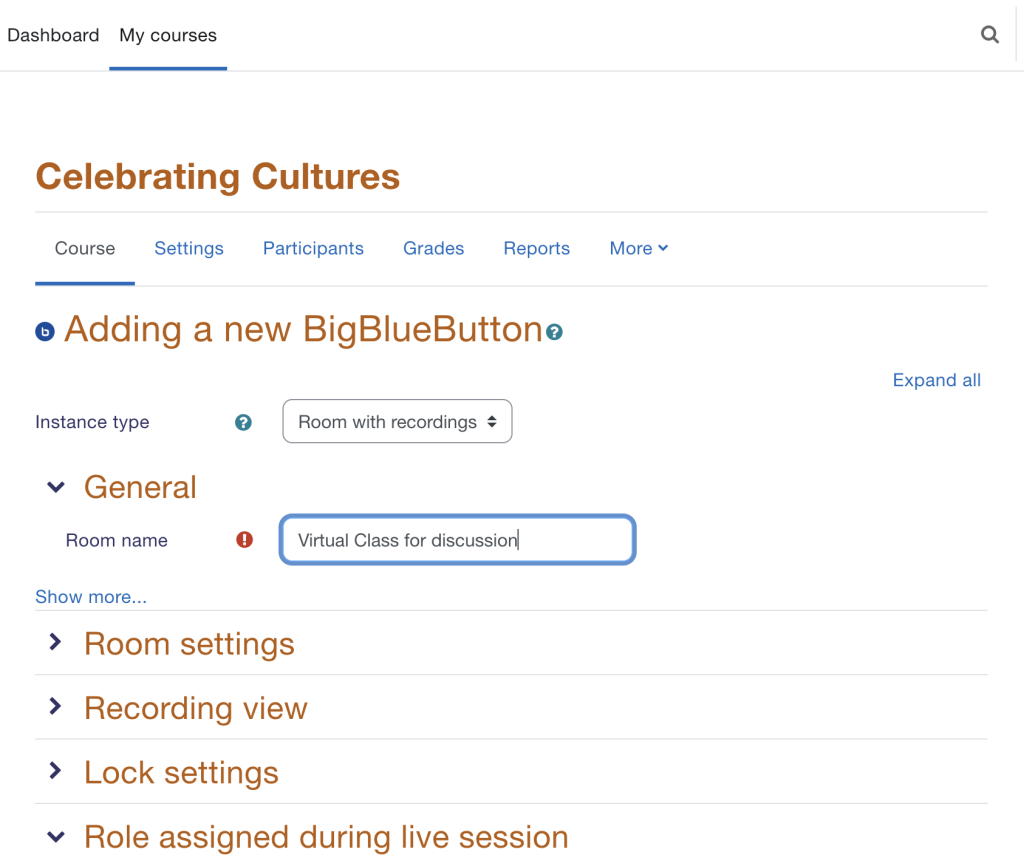Go to the Dashboard nav item
1024x855 pixels.
(53, 35)
